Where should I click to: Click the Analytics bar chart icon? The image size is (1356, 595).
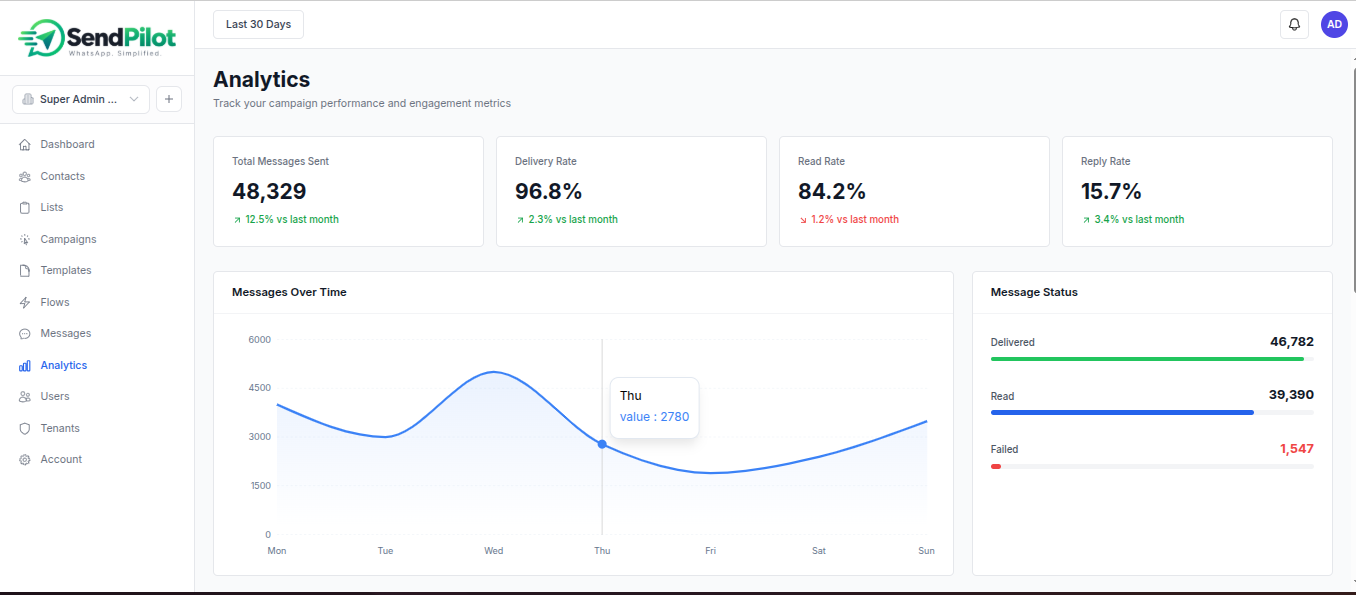click(25, 366)
